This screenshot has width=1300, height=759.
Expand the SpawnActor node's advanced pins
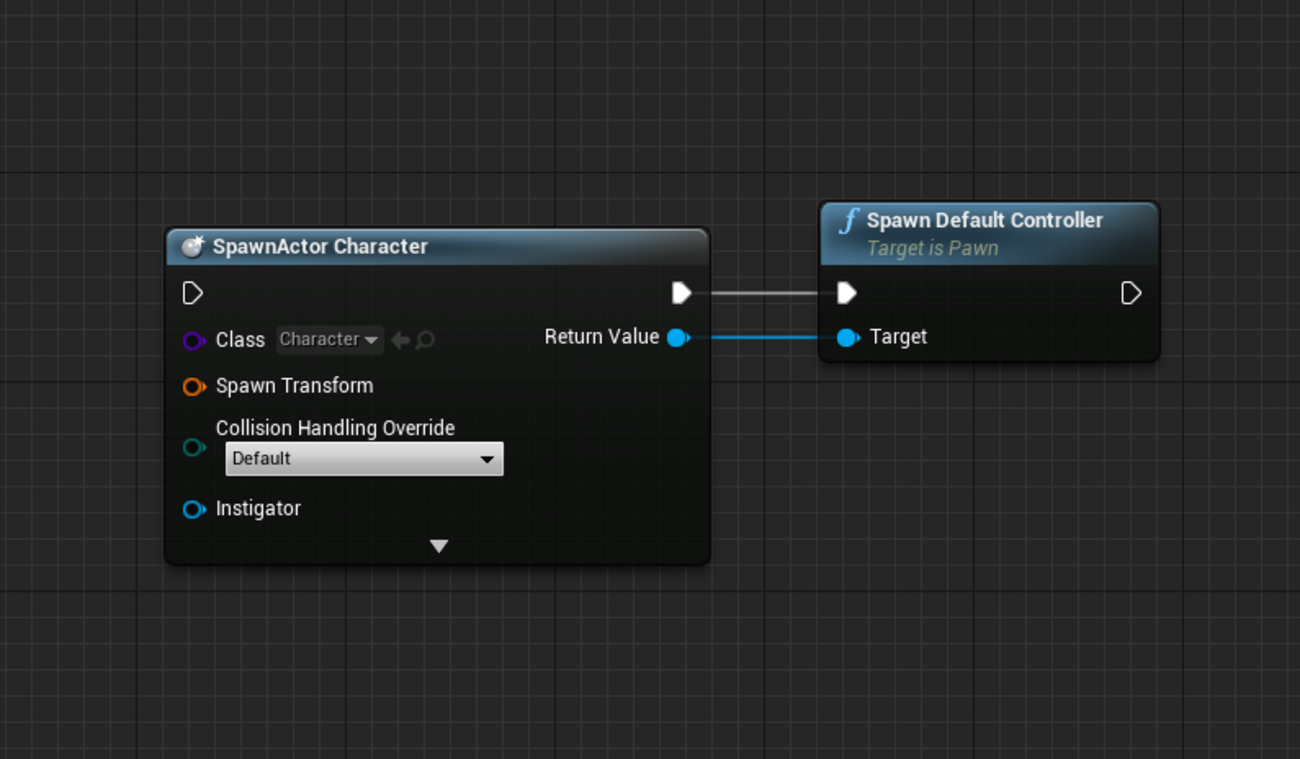click(x=438, y=546)
